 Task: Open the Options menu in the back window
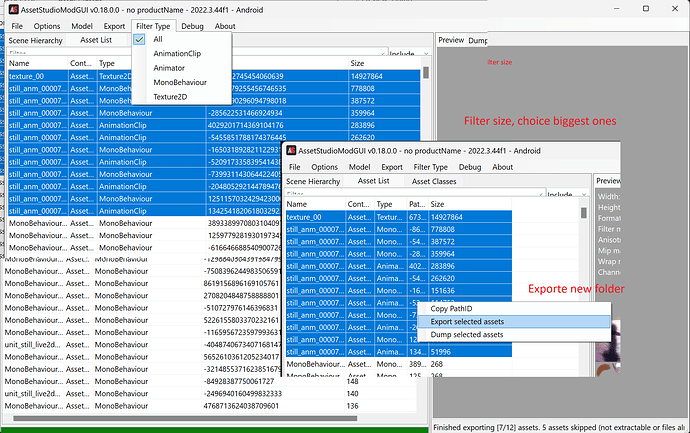pyautogui.click(x=47, y=26)
